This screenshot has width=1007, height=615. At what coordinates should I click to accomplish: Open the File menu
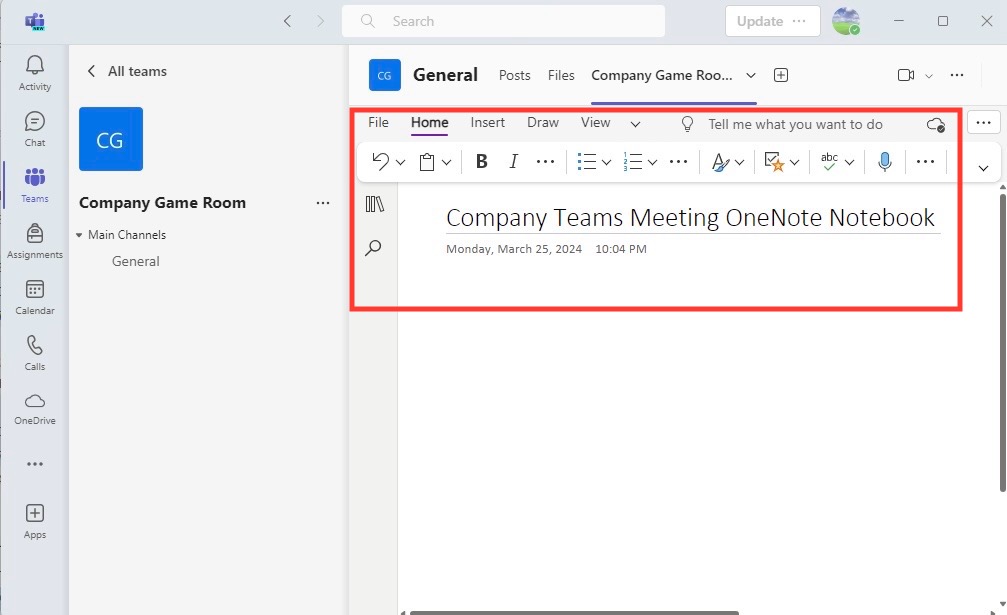(378, 122)
